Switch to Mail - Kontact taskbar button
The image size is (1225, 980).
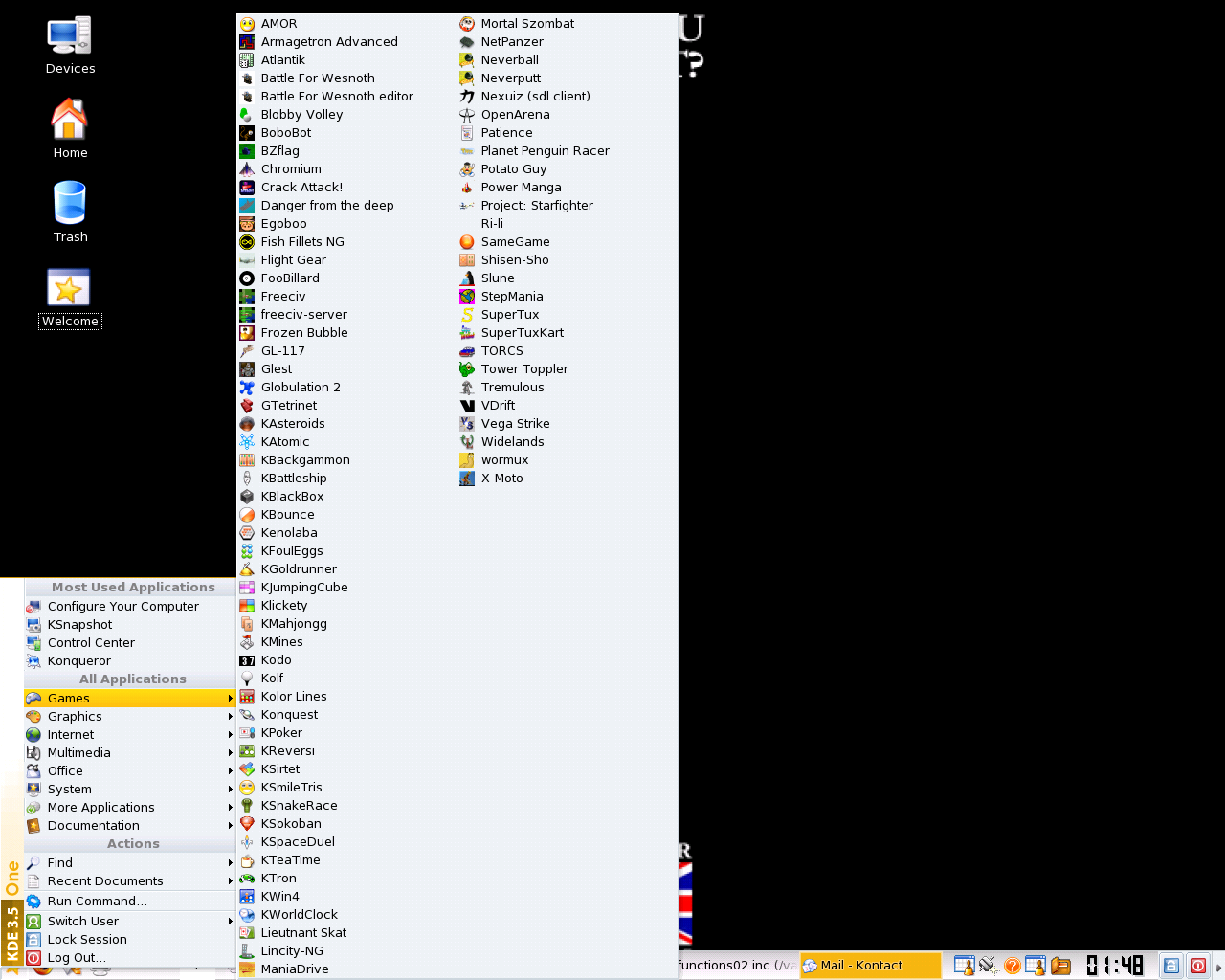(871, 966)
